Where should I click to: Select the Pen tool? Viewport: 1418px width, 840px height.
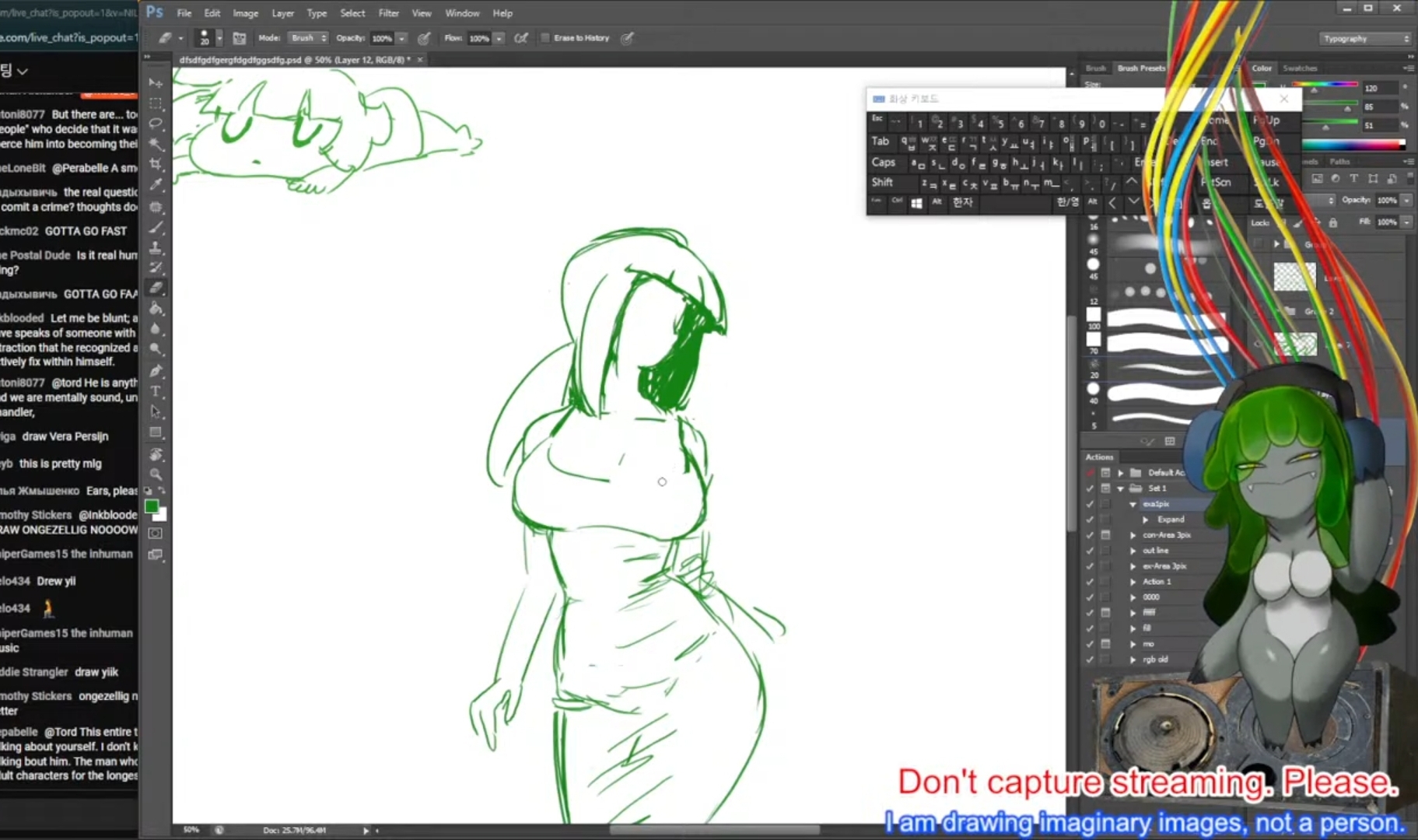pyautogui.click(x=156, y=370)
